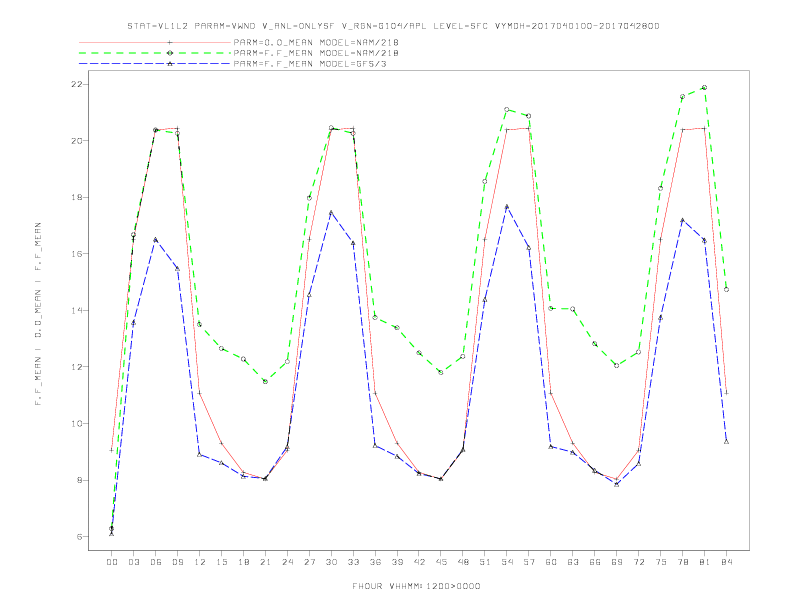This screenshot has width=792, height=612.
Task: Click the circle marker on green legend line
Action: [170, 53]
